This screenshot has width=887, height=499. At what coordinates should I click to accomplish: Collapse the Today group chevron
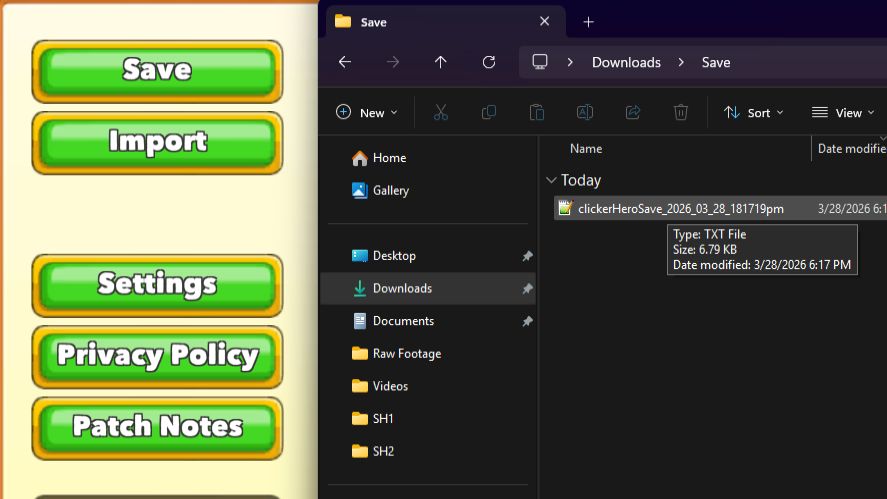(x=551, y=180)
